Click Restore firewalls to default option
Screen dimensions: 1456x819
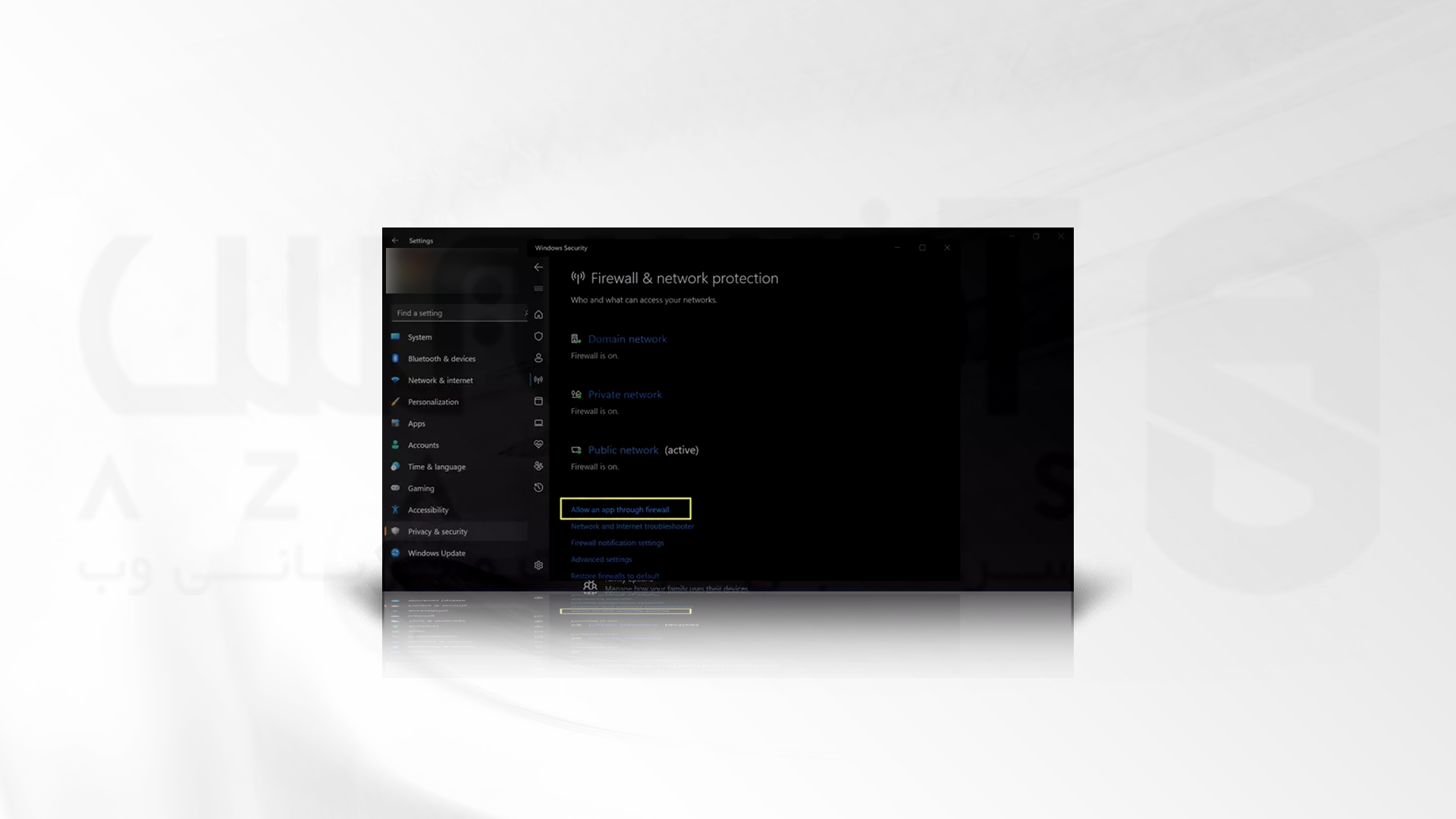[x=614, y=575]
